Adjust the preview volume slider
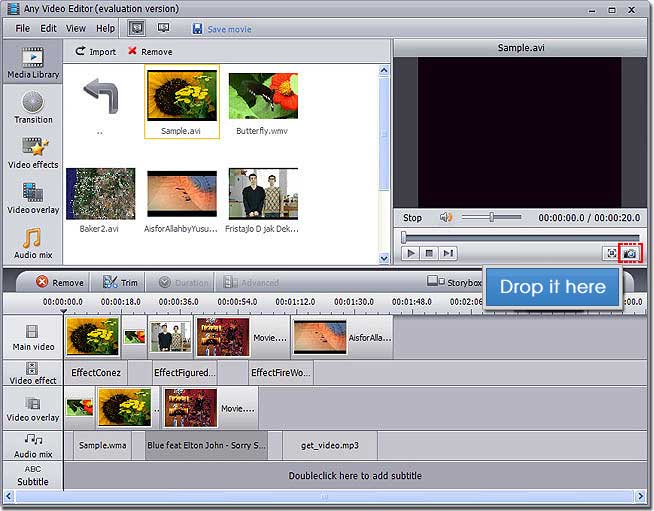Image resolution: width=654 pixels, height=511 pixels. 491,217
